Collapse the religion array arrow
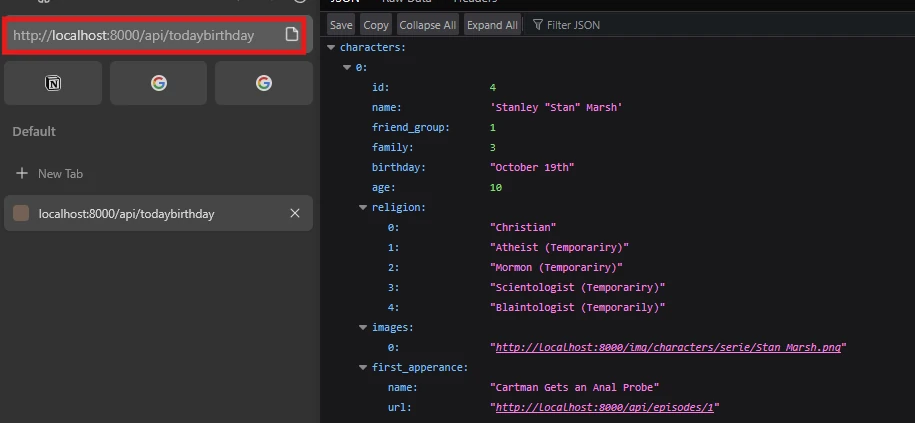This screenshot has height=423, width=915. pyautogui.click(x=363, y=207)
